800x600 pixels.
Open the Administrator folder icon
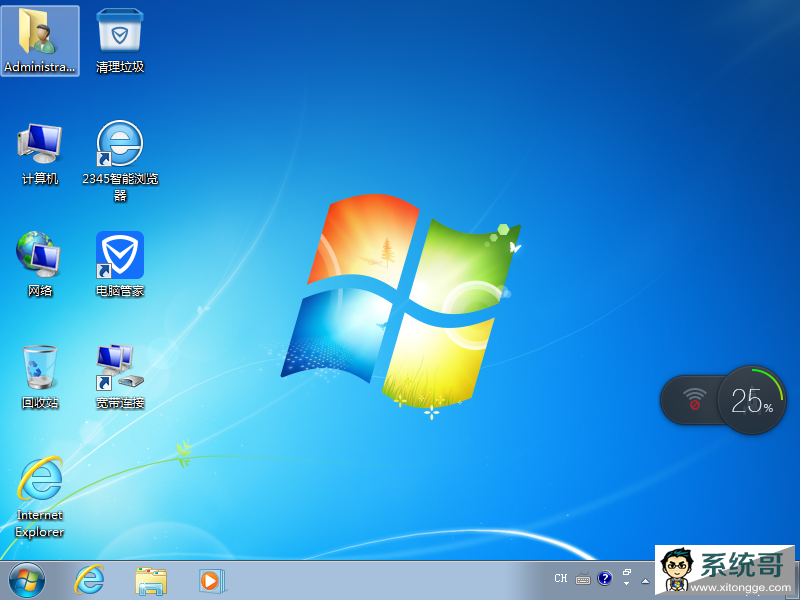(x=40, y=41)
